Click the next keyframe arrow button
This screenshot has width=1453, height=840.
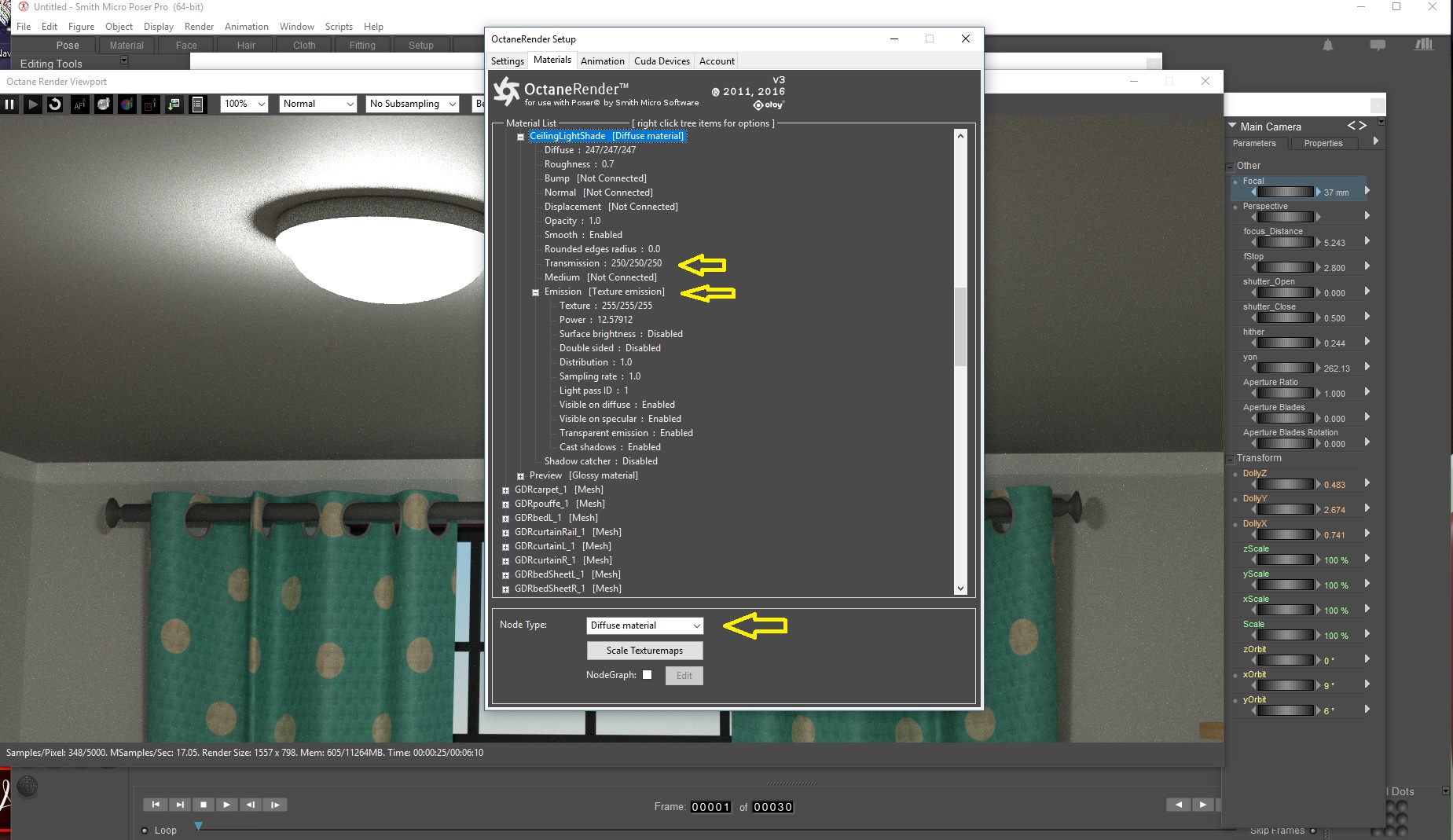point(1203,805)
